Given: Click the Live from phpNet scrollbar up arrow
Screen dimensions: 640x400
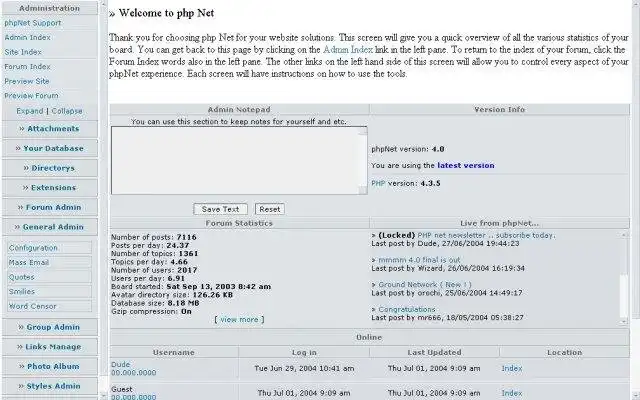Looking at the screenshot, I should tap(624, 235).
